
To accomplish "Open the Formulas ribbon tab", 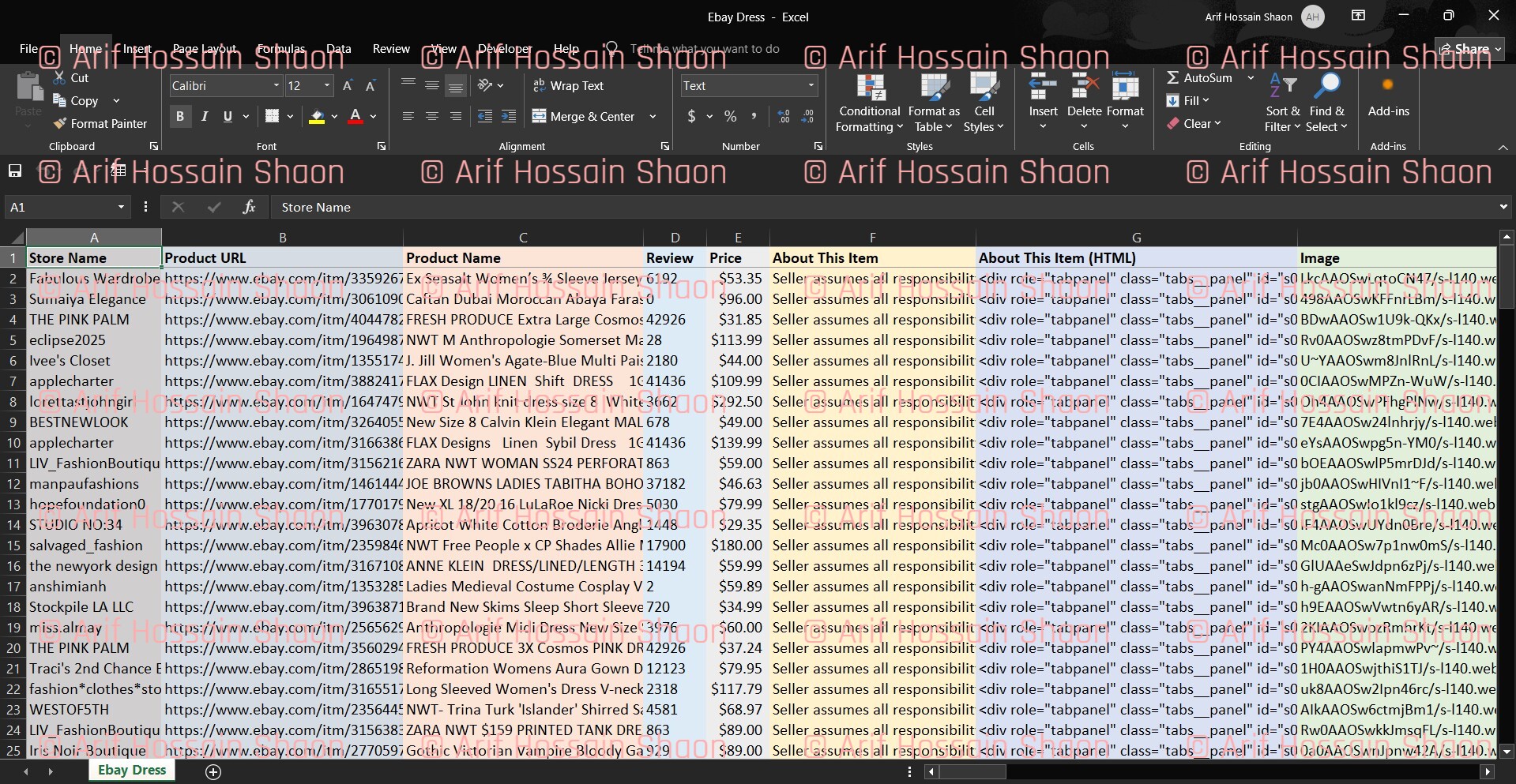I will click(x=280, y=49).
